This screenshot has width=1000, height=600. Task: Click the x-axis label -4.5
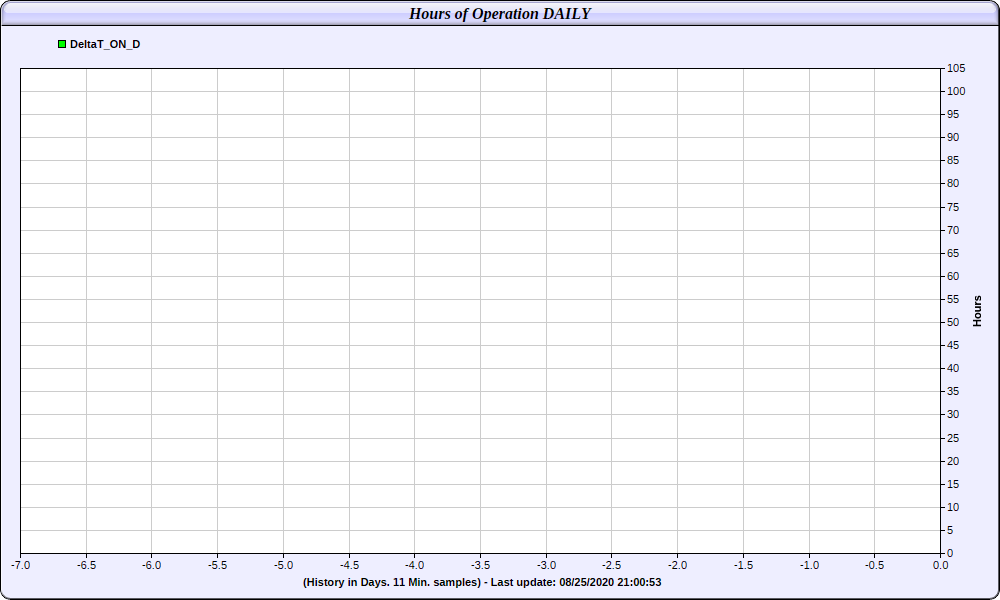pos(349,565)
